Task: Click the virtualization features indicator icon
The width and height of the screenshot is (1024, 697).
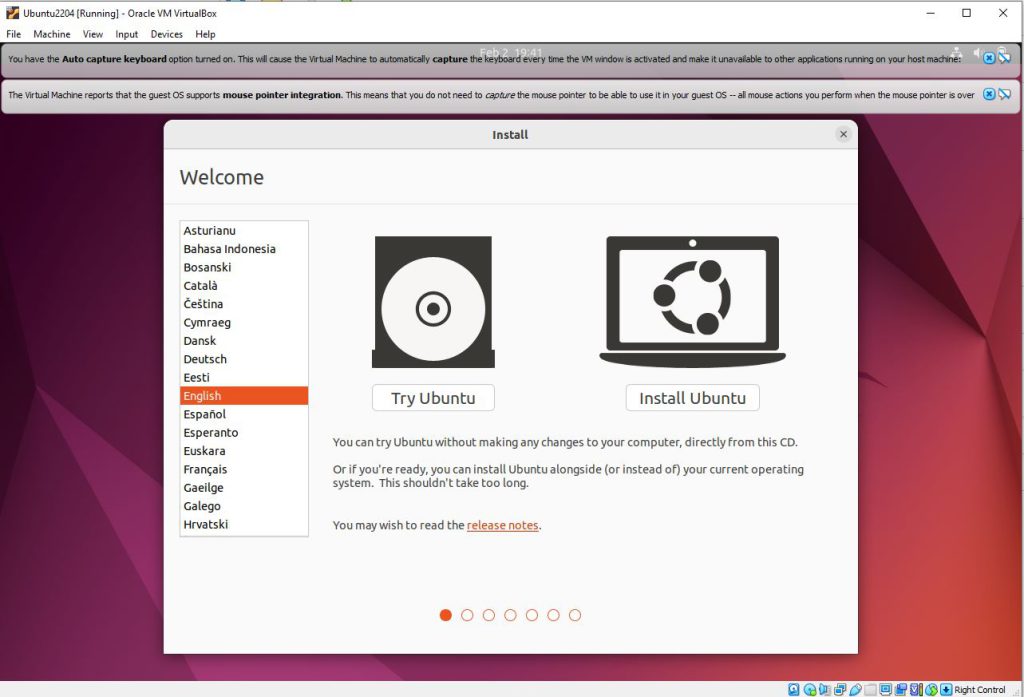Action: pyautogui.click(x=916, y=689)
